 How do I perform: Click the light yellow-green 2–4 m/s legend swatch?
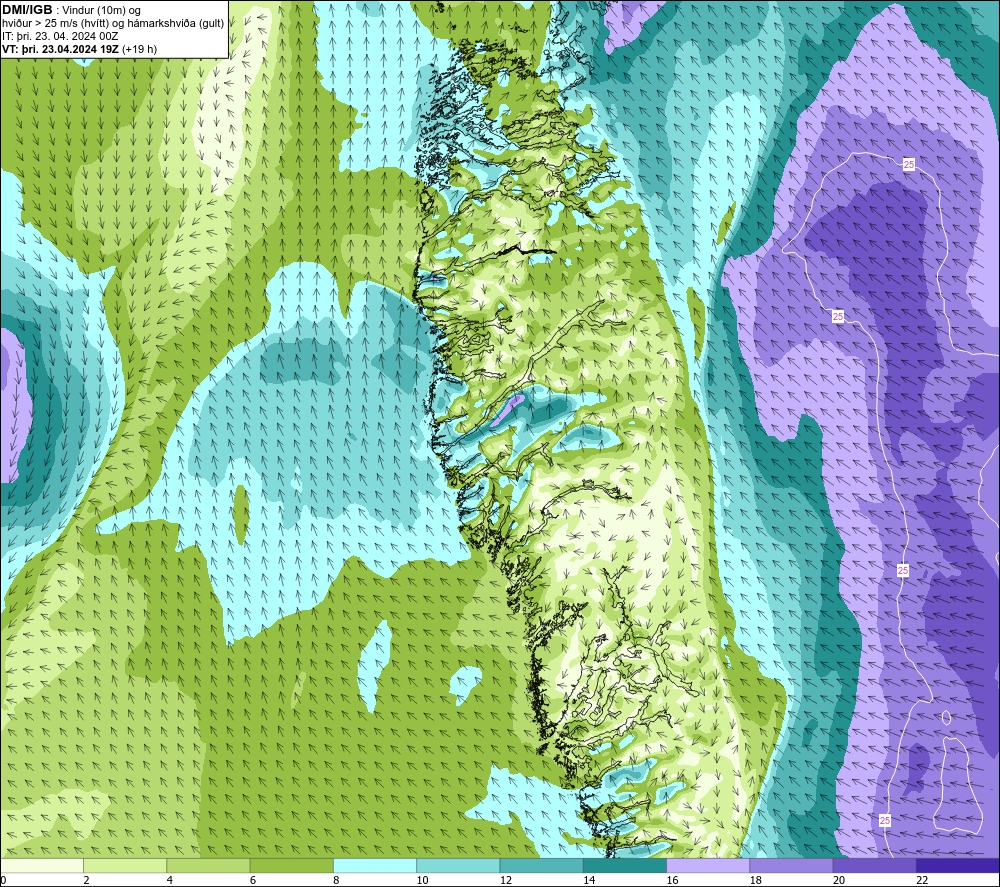point(125,865)
